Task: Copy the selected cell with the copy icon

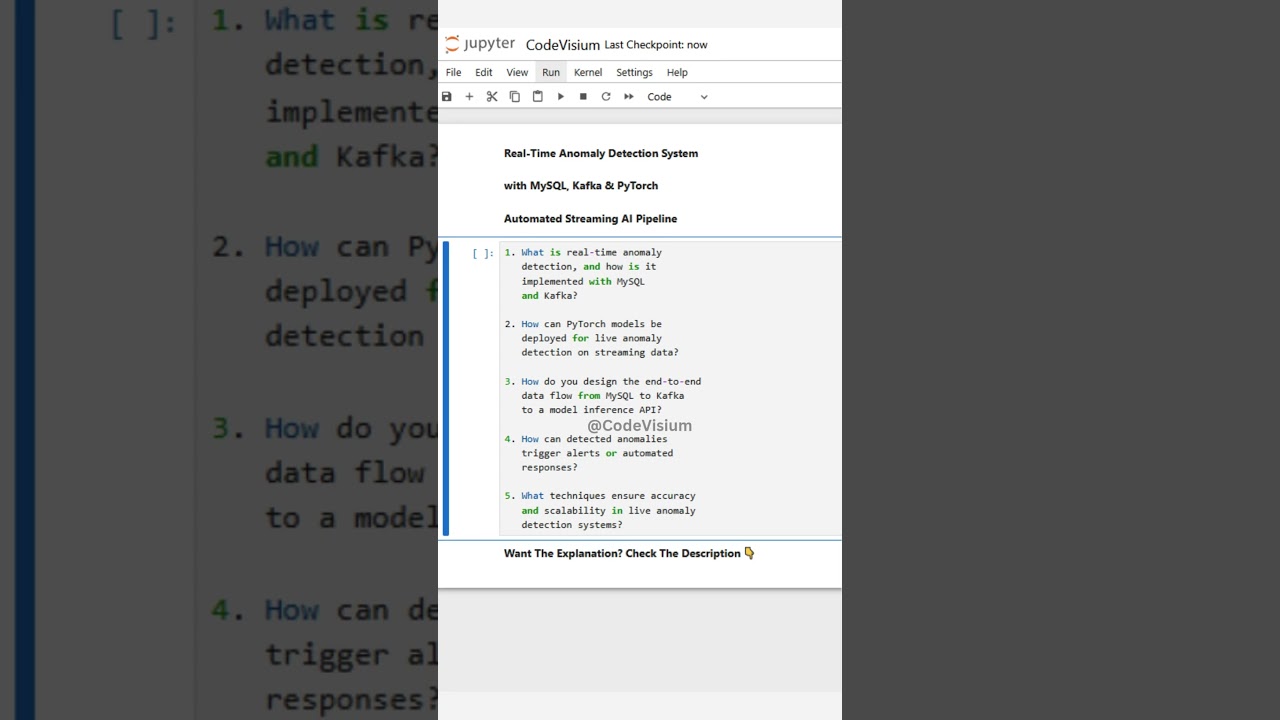Action: [x=515, y=97]
